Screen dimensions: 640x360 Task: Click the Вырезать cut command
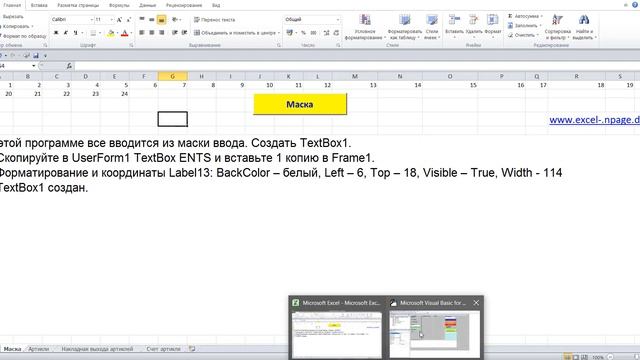click(x=12, y=17)
